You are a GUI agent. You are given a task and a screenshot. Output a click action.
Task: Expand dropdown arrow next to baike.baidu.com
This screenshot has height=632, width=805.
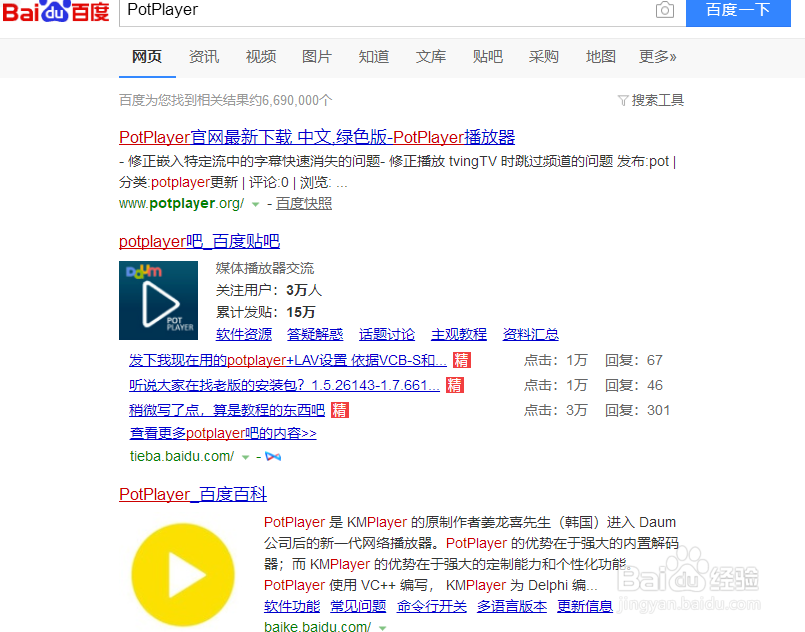tap(382, 628)
